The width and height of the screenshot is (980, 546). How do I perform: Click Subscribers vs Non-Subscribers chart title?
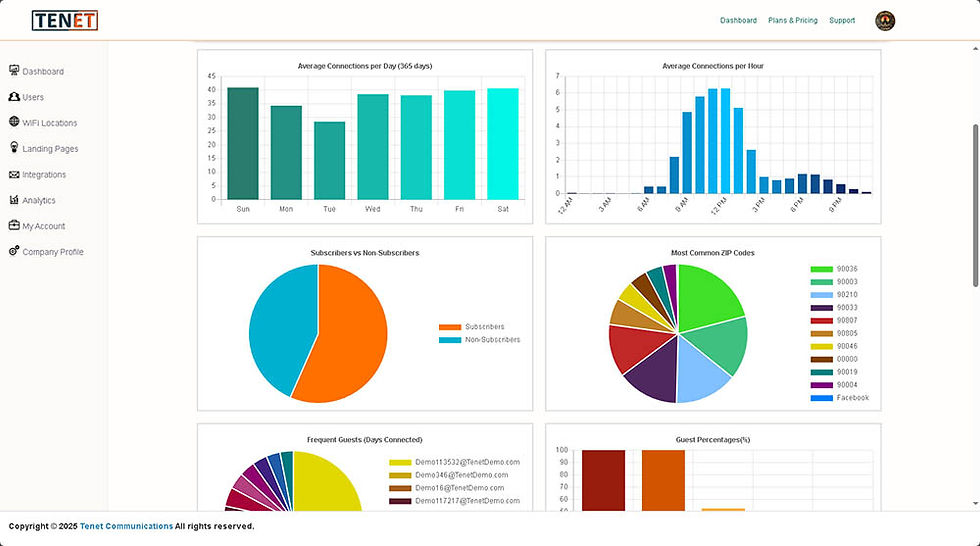click(x=365, y=253)
